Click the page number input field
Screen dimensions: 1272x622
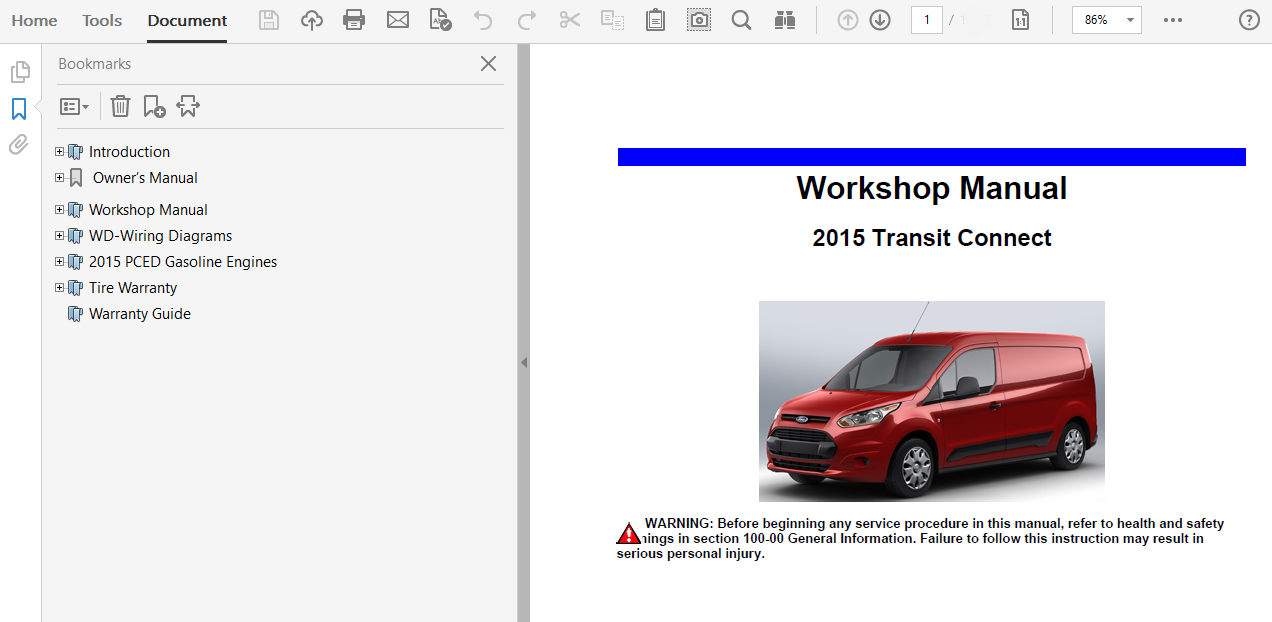(926, 20)
